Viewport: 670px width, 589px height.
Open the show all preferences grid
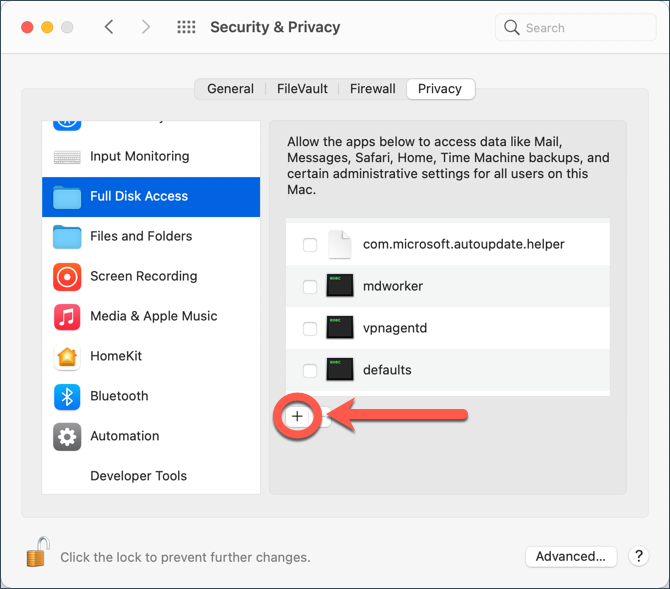186,27
